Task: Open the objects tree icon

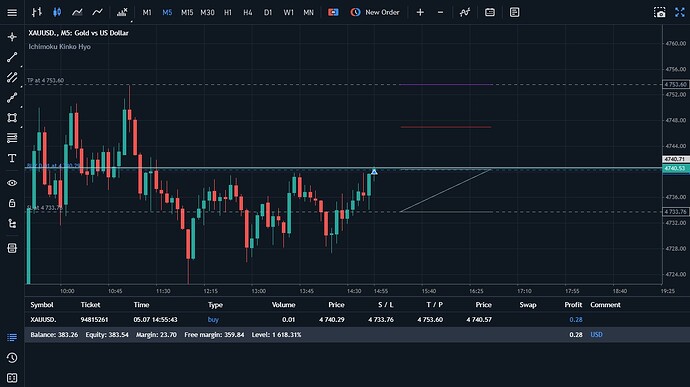Action: [x=12, y=224]
